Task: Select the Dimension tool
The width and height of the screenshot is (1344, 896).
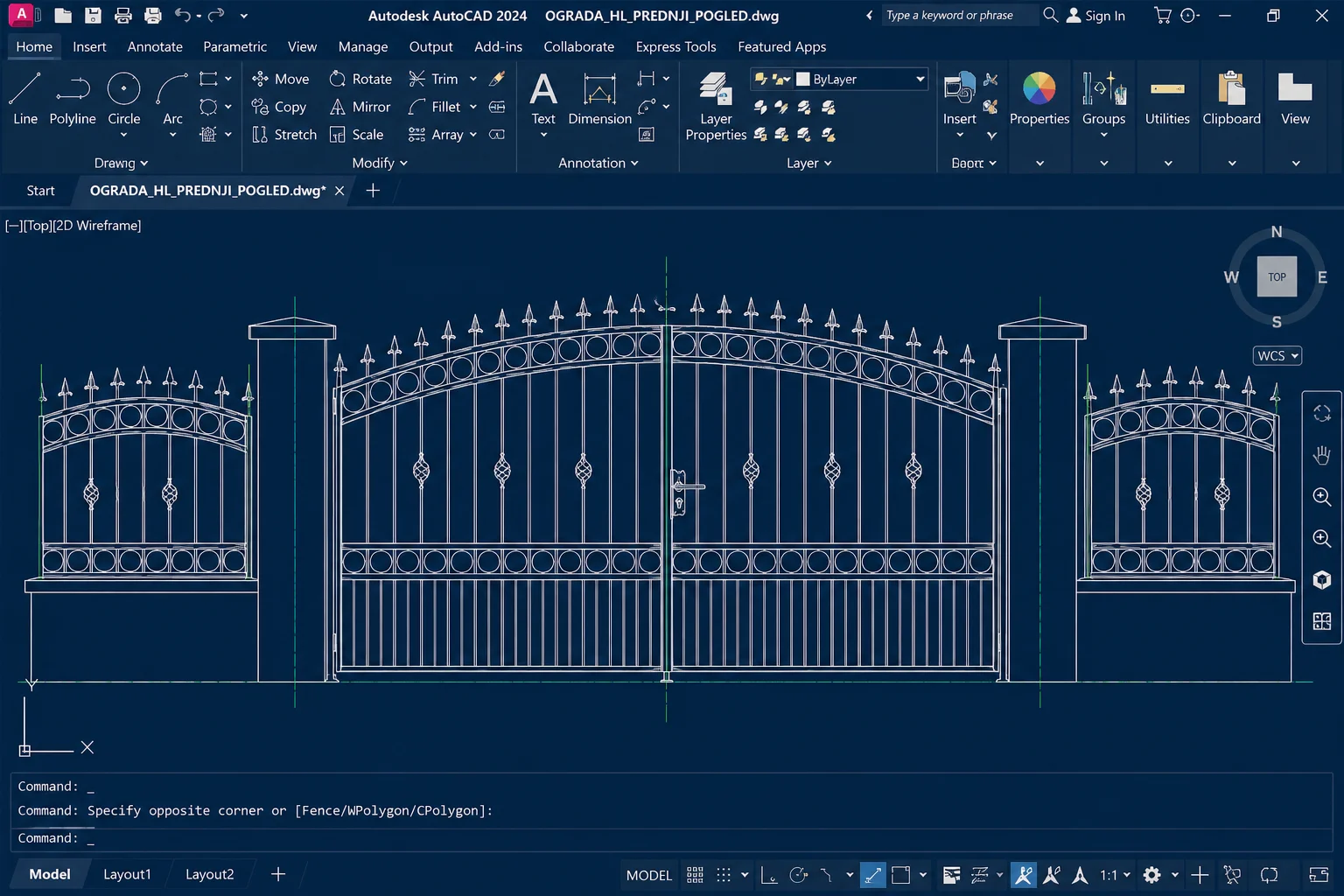Action: coord(599,98)
